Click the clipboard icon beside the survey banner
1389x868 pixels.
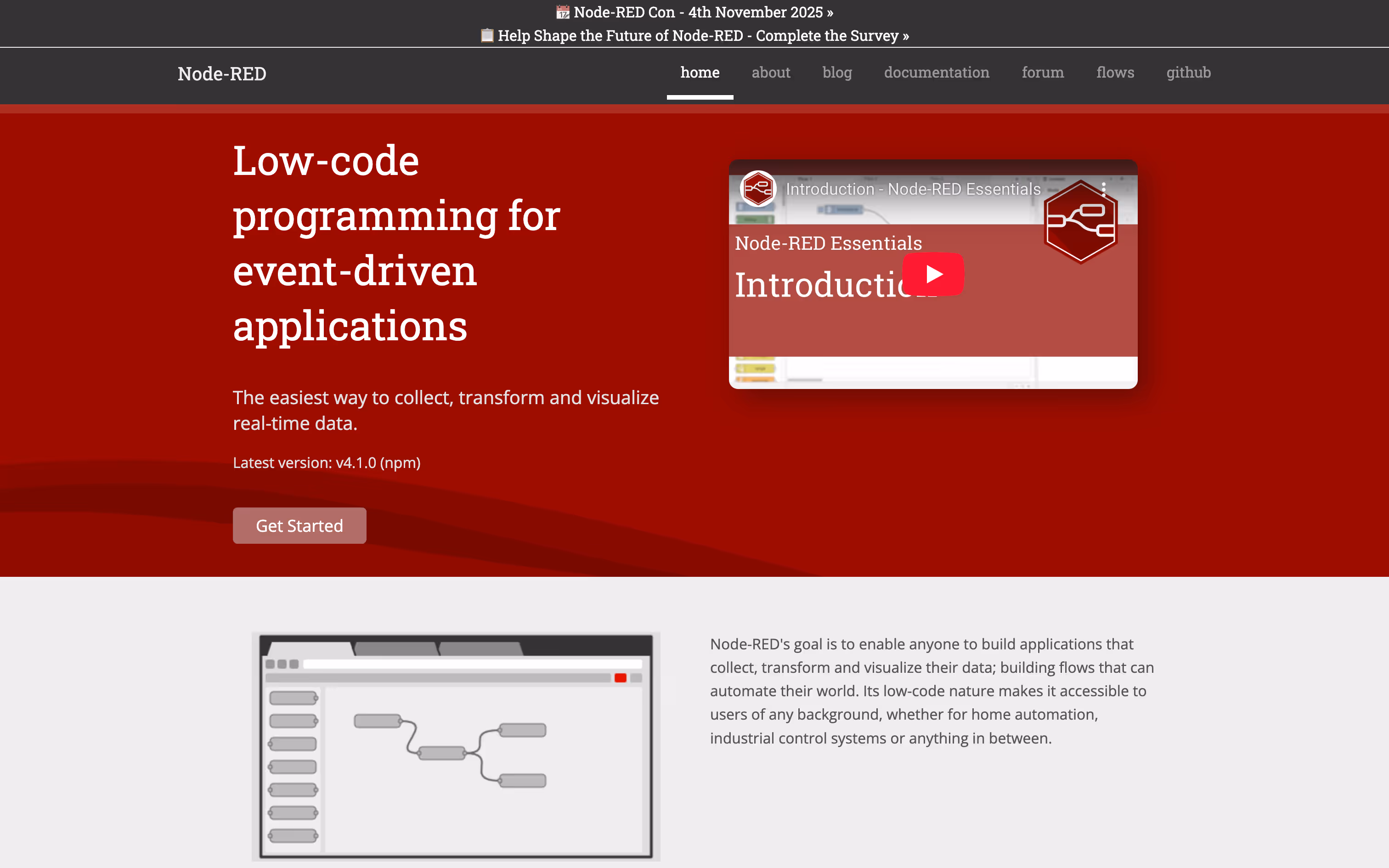pyautogui.click(x=487, y=36)
